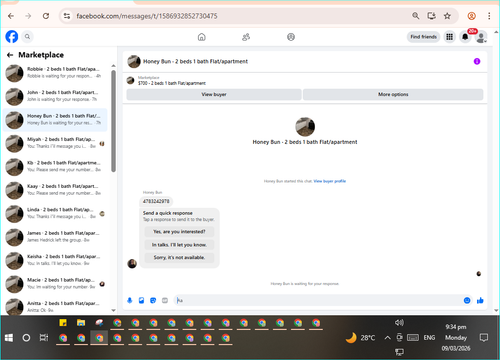Click the address bar URL

point(147,16)
